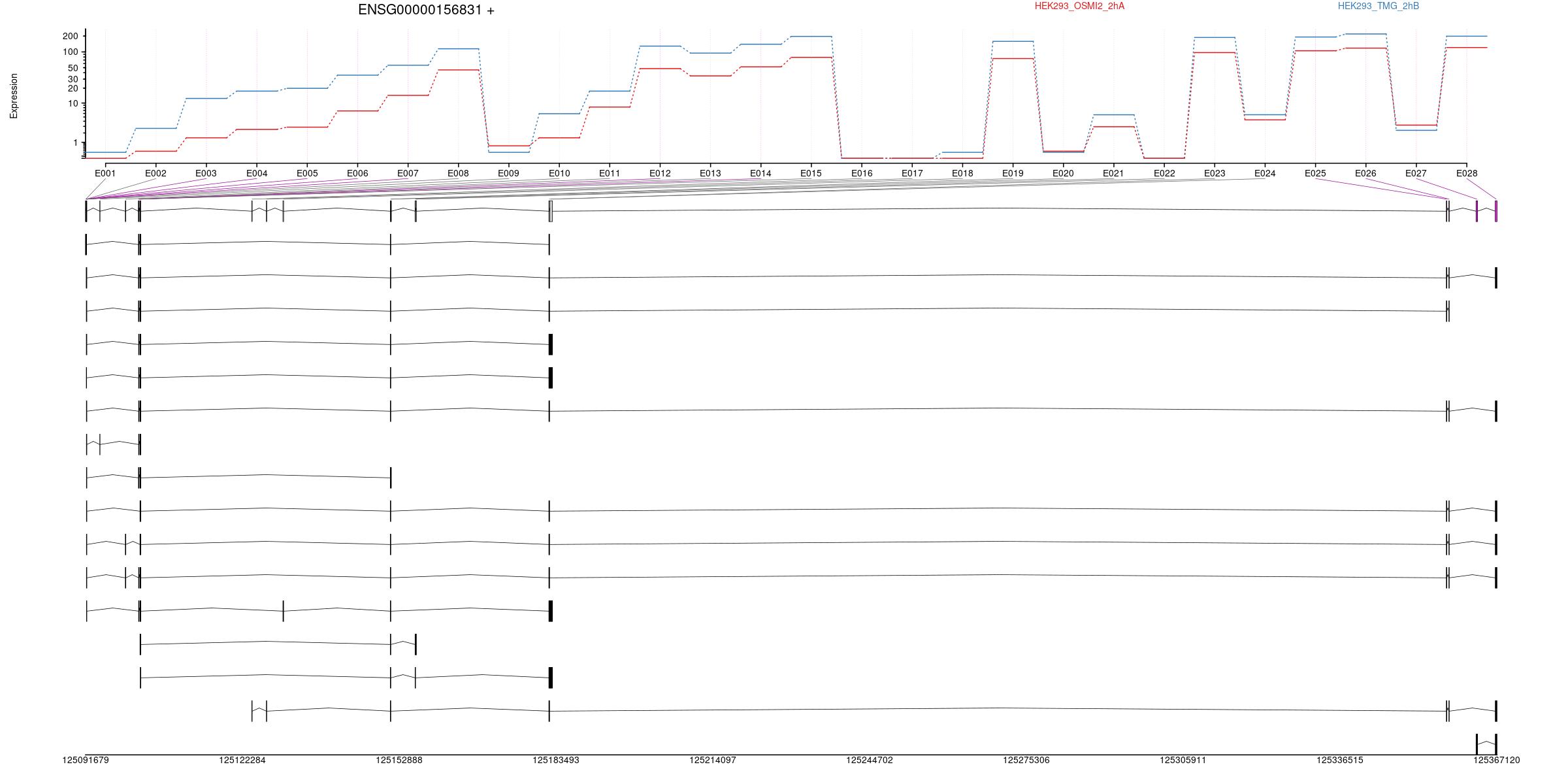
Task: Click exon label E013
Action: pos(710,173)
